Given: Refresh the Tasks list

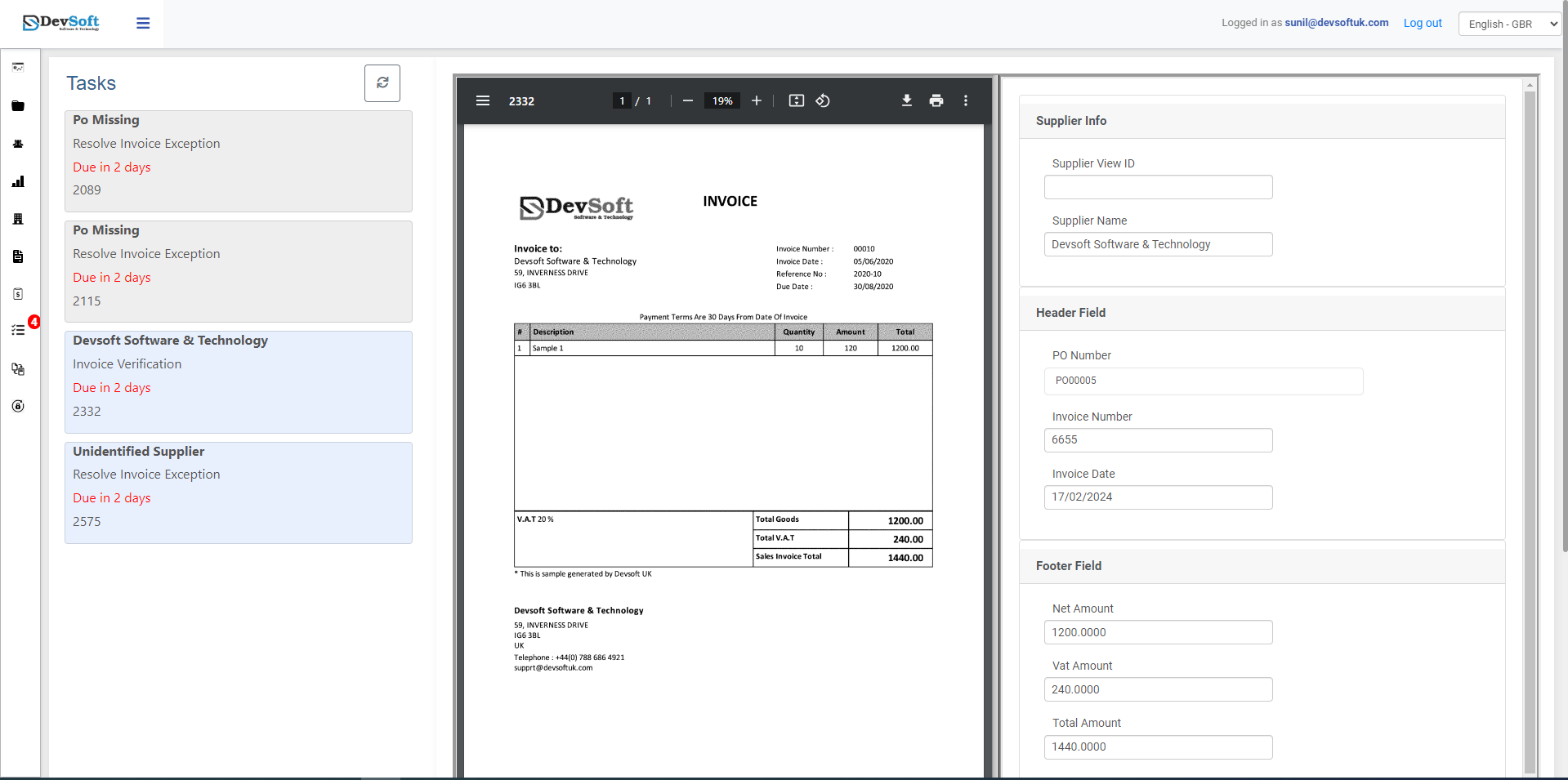Looking at the screenshot, I should (382, 83).
